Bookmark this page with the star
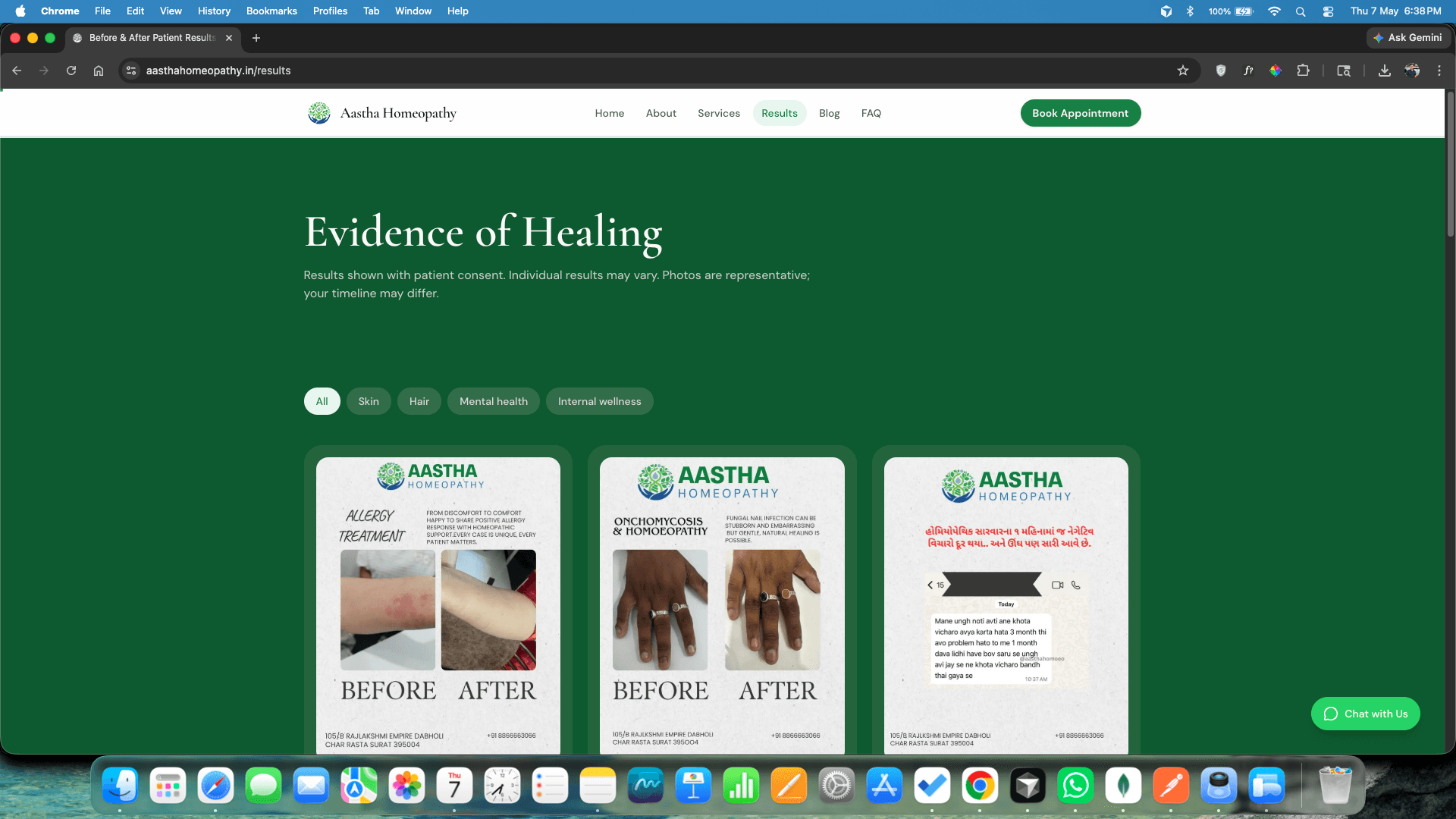 [1183, 71]
